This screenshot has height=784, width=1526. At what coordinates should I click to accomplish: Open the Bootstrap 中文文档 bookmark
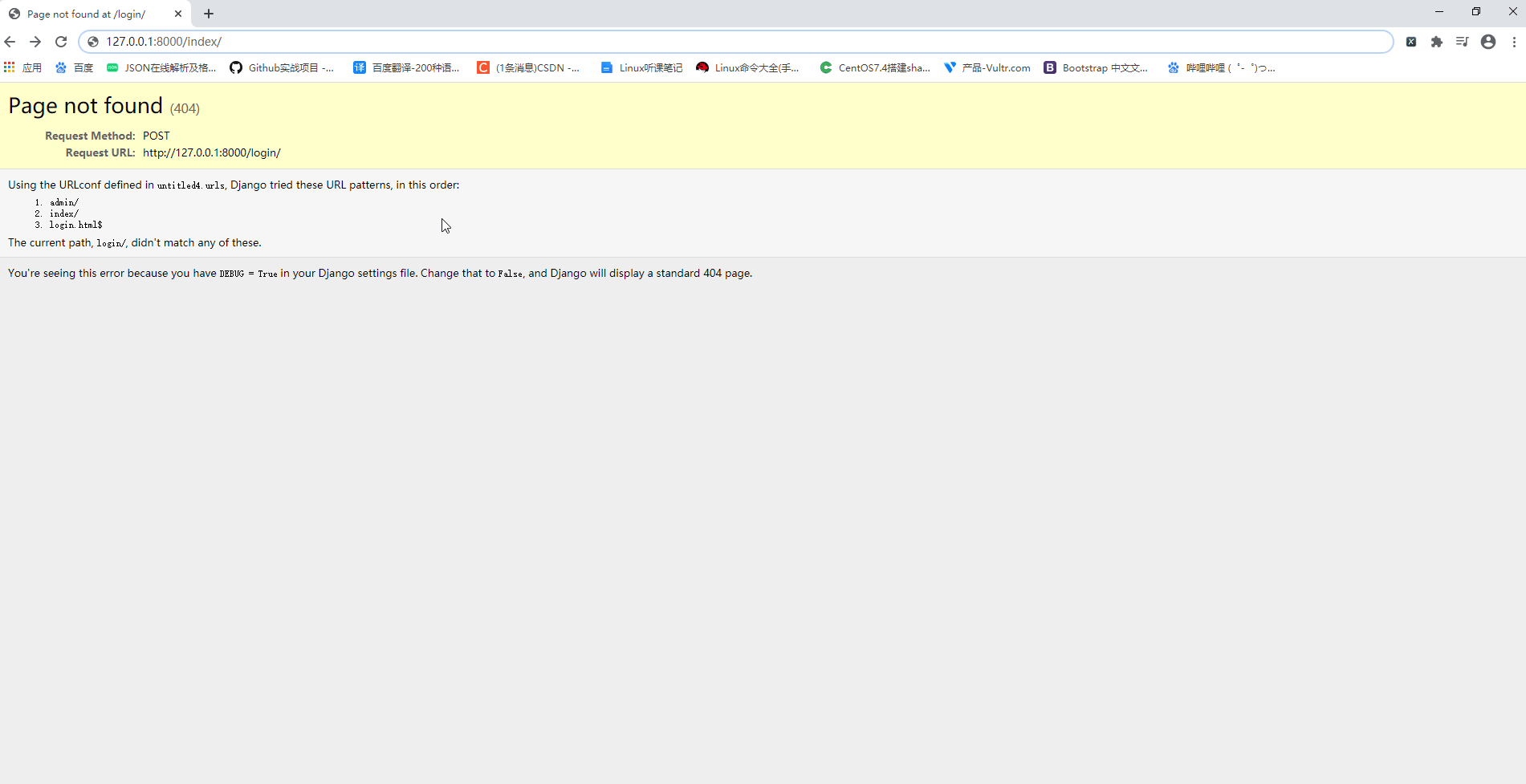[1096, 67]
